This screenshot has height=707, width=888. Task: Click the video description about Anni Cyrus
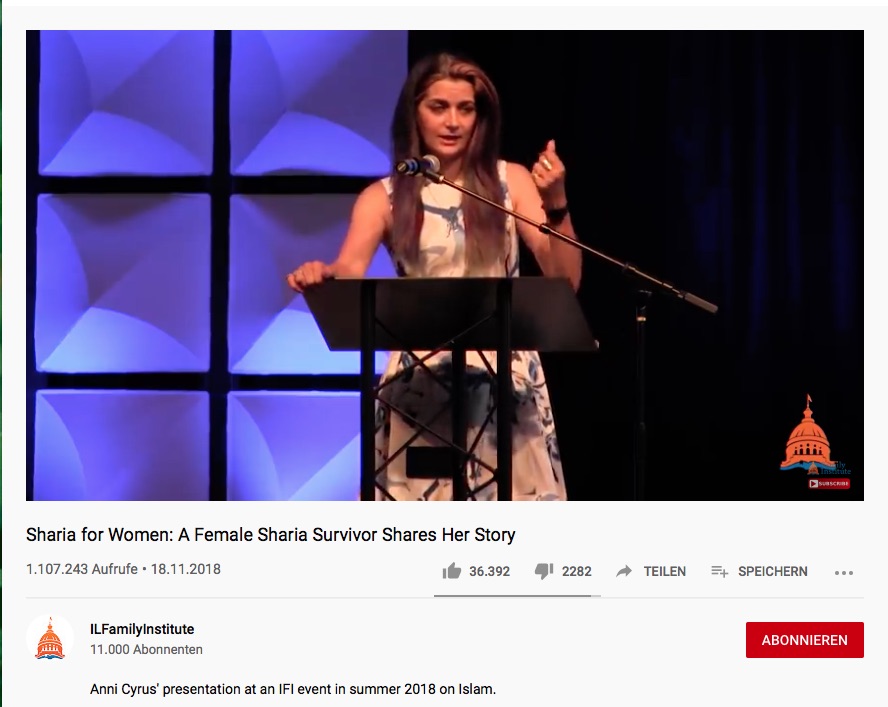293,689
